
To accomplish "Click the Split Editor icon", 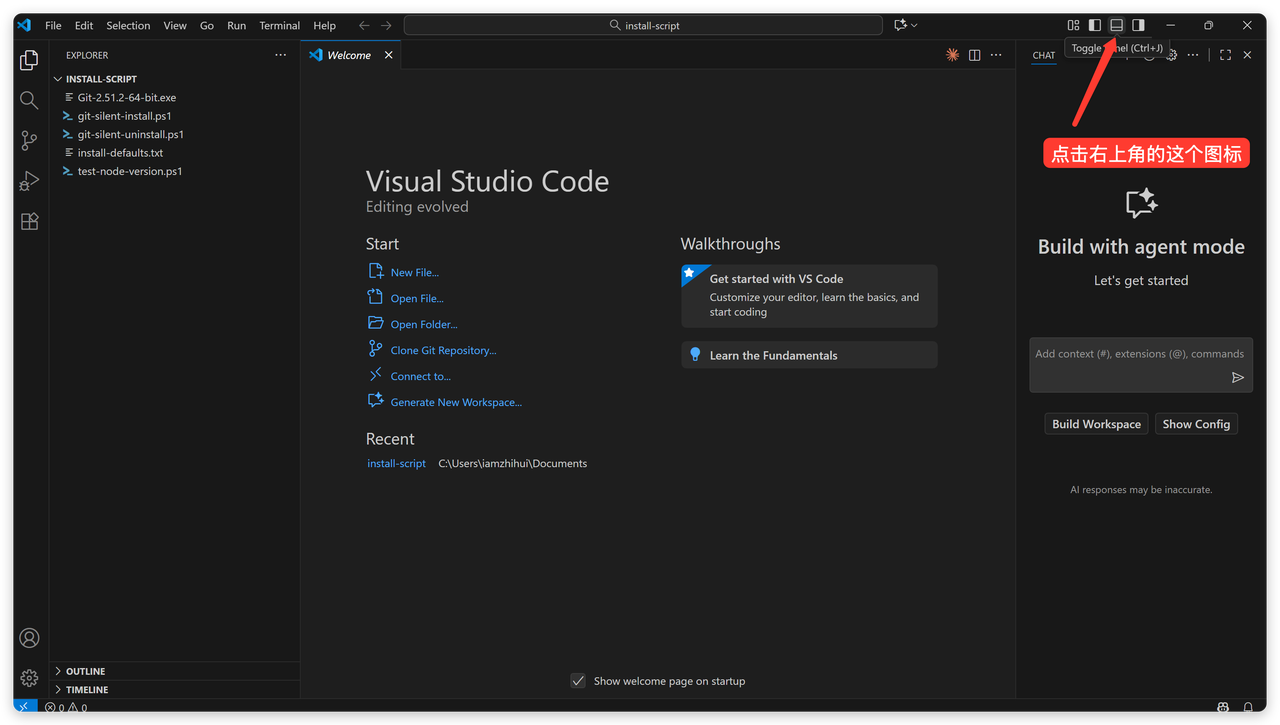I will [974, 55].
